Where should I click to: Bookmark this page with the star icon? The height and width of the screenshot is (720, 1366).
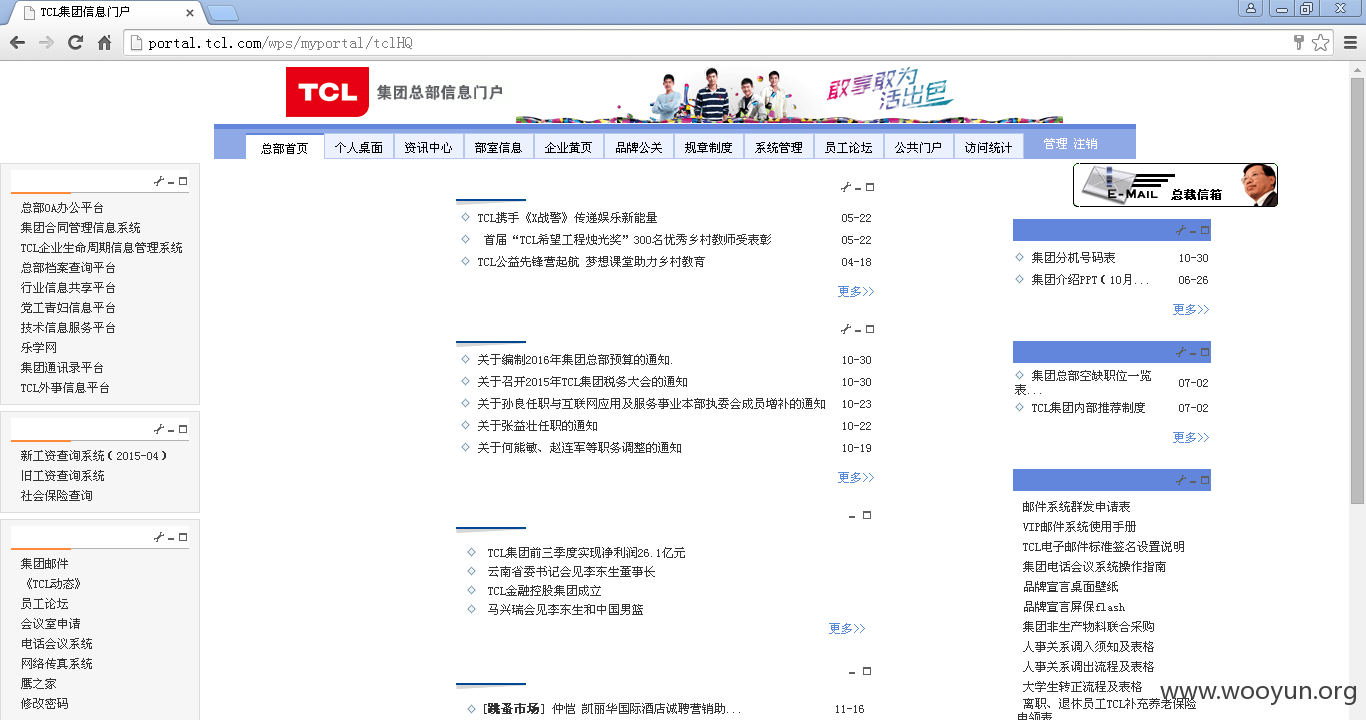click(1321, 42)
